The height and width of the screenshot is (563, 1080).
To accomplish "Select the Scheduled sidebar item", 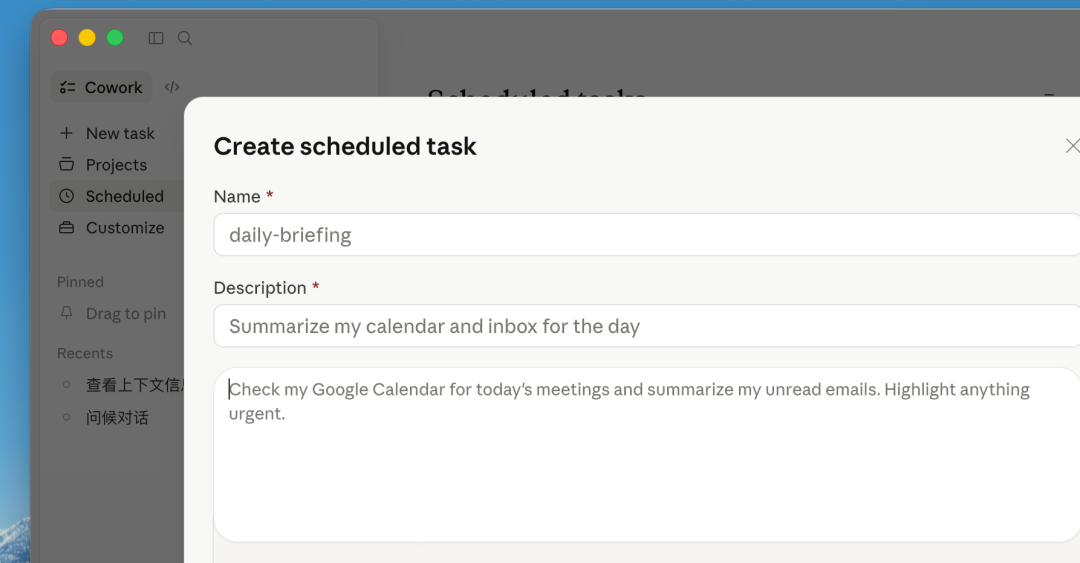I will [124, 197].
